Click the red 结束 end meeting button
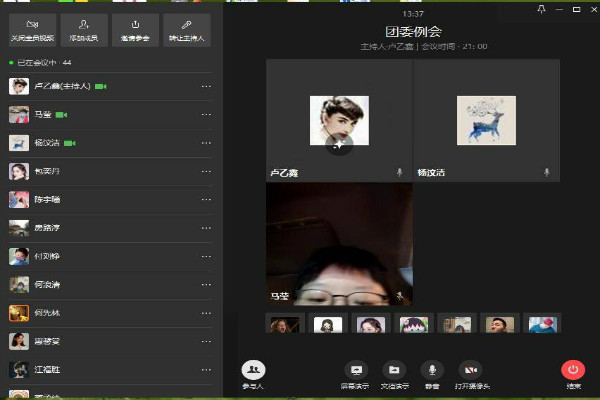 (573, 371)
